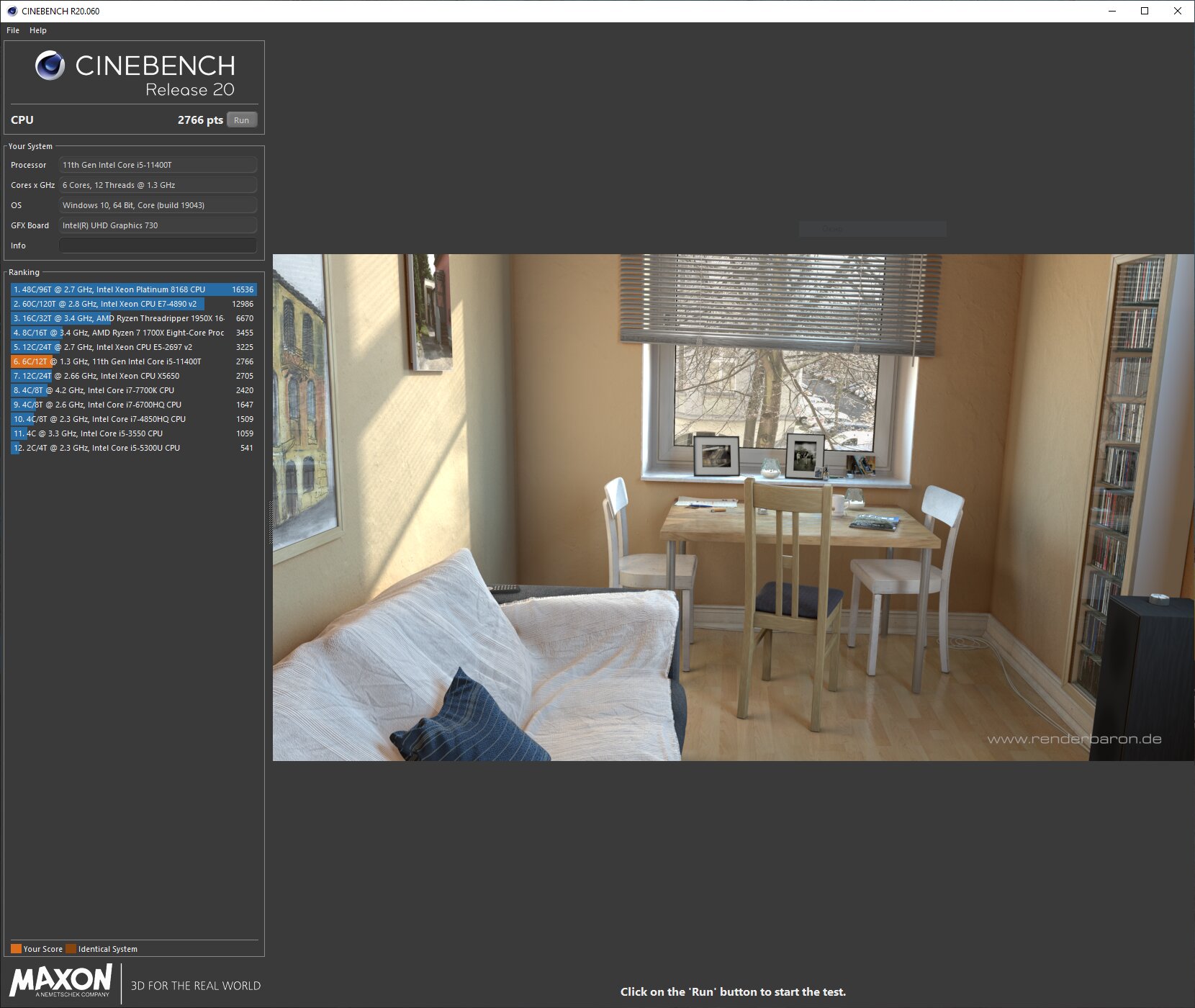Select ranking row AMD Ryzen 7 1700X

coord(134,333)
